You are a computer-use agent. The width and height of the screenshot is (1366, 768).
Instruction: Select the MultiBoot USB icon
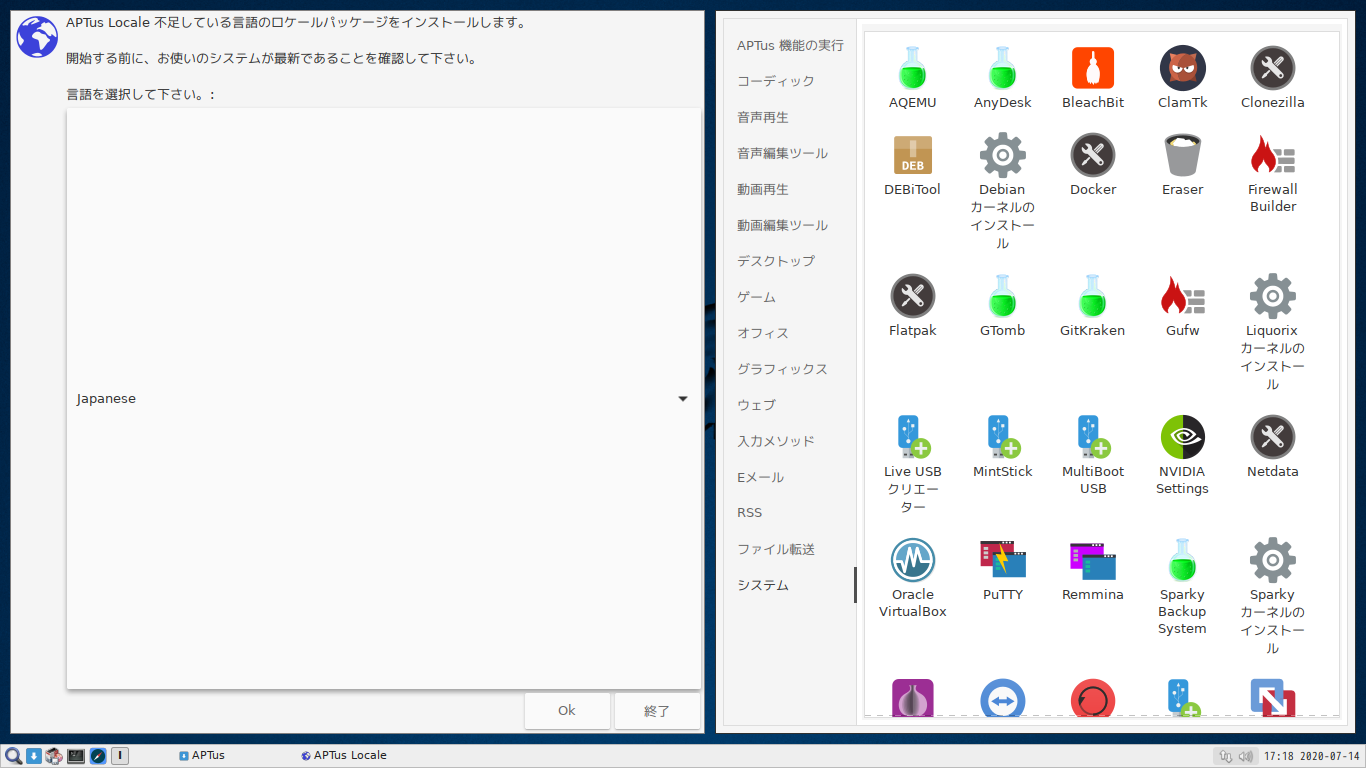coord(1093,437)
